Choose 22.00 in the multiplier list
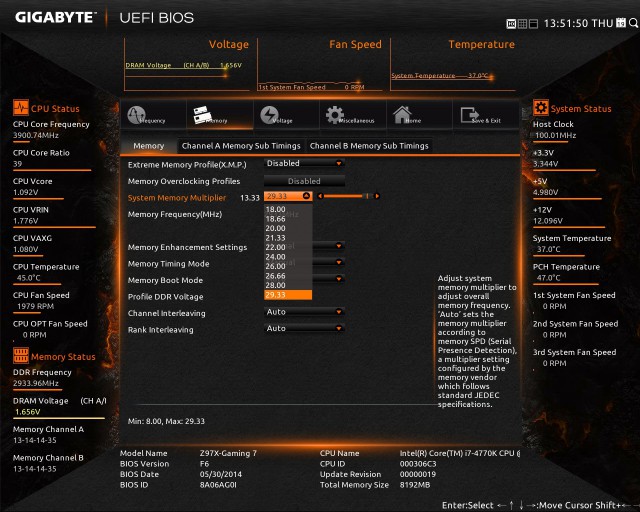The width and height of the screenshot is (640, 512). [x=288, y=247]
